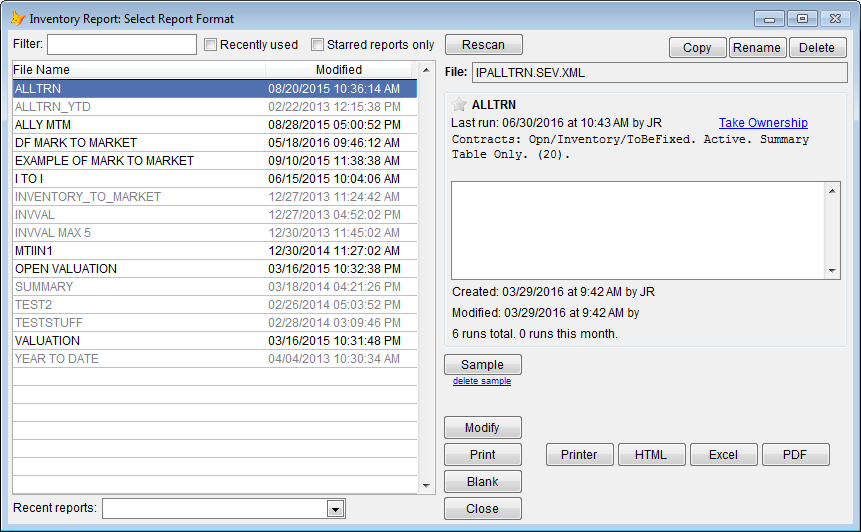The height and width of the screenshot is (532, 861).
Task: Export report to Excel
Action: [724, 455]
